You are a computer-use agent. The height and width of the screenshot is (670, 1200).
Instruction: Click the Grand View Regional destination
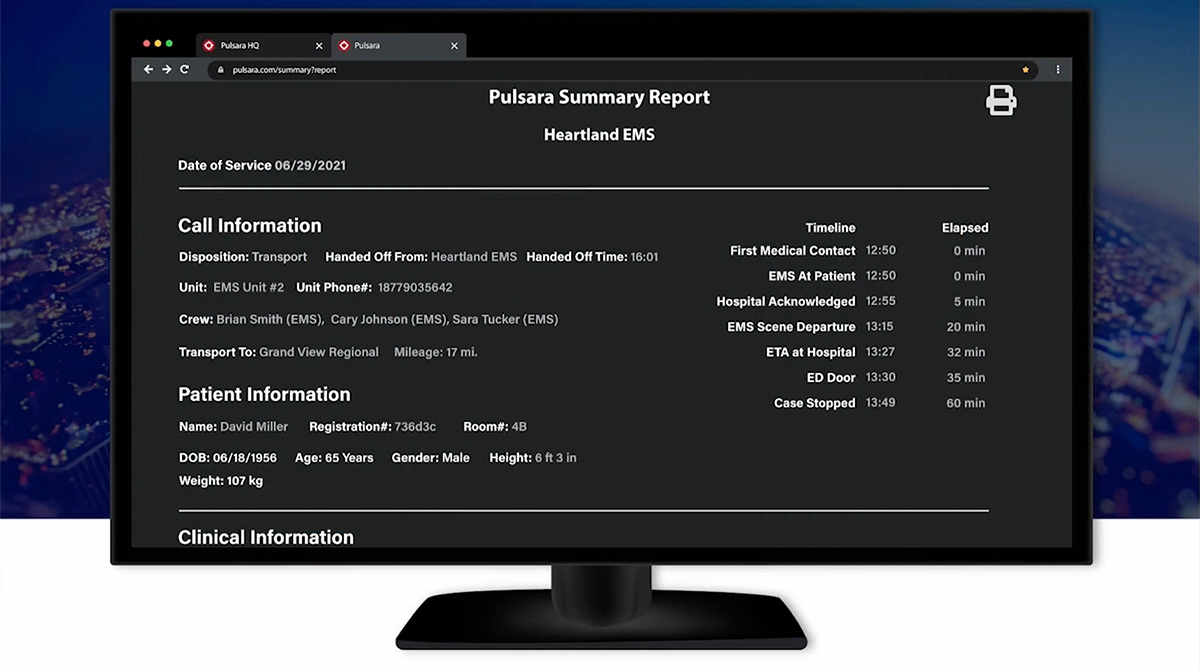pos(318,352)
